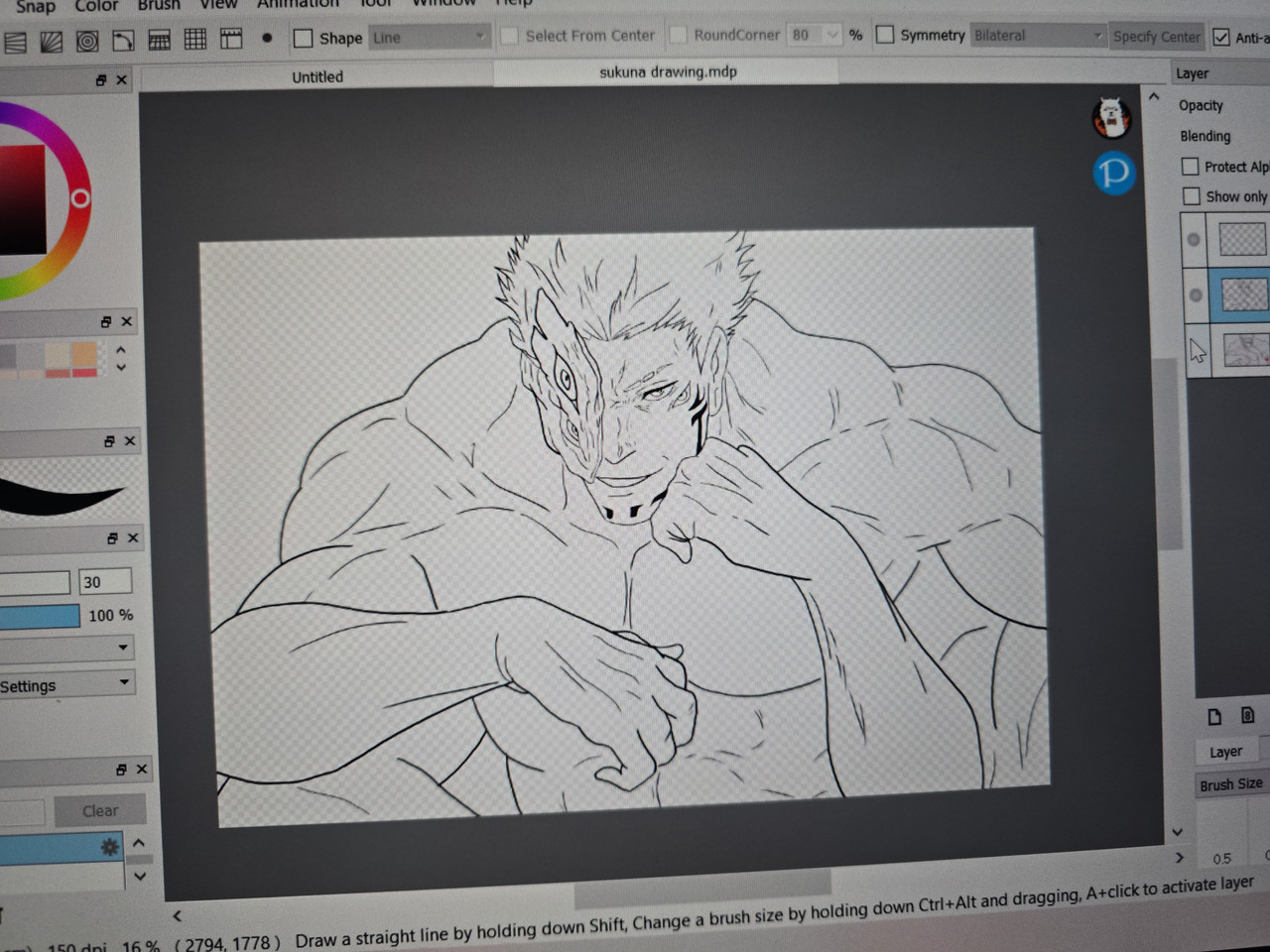Click the new layer page icon

pos(1214,716)
